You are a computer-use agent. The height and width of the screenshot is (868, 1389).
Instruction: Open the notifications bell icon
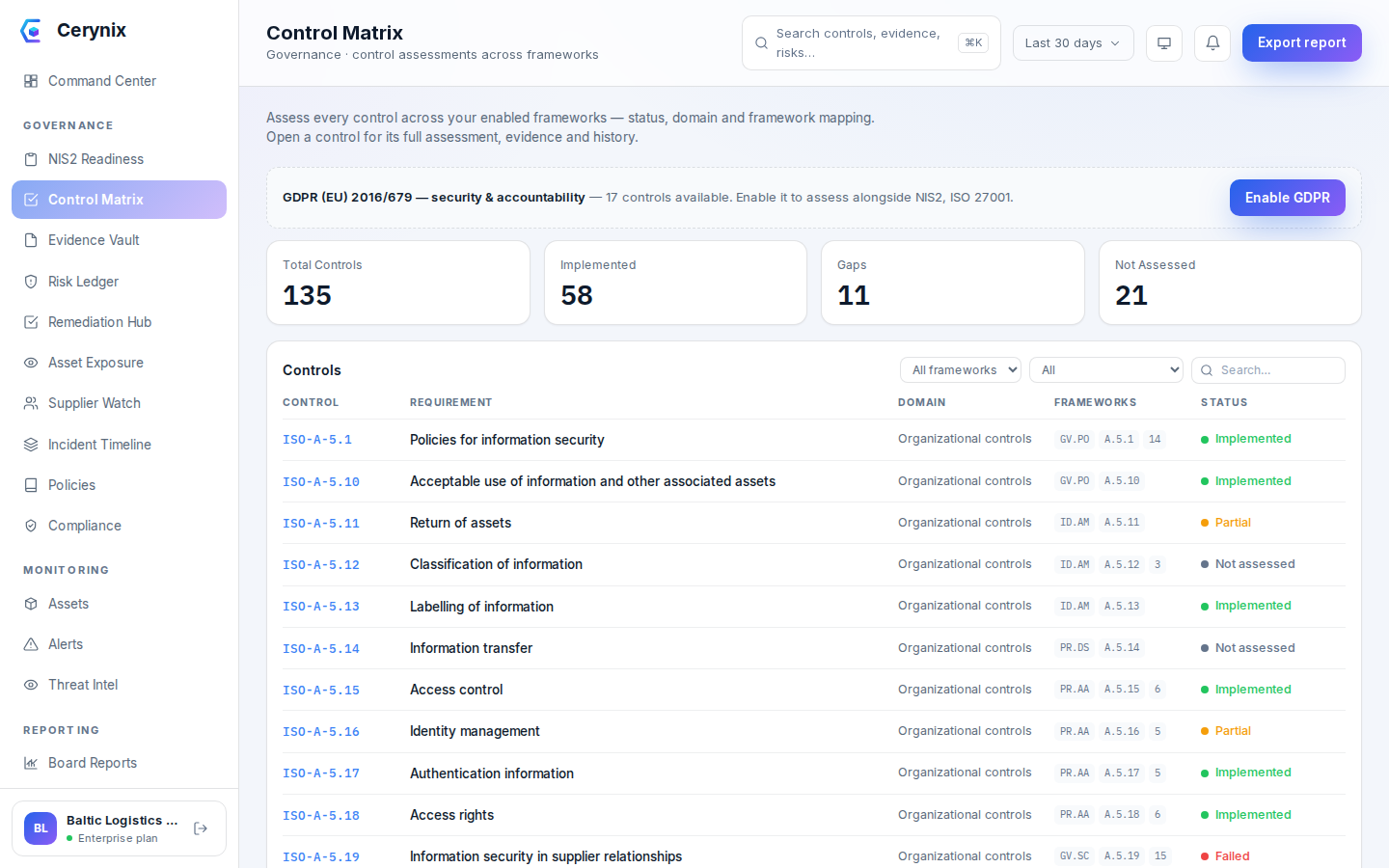click(1212, 43)
